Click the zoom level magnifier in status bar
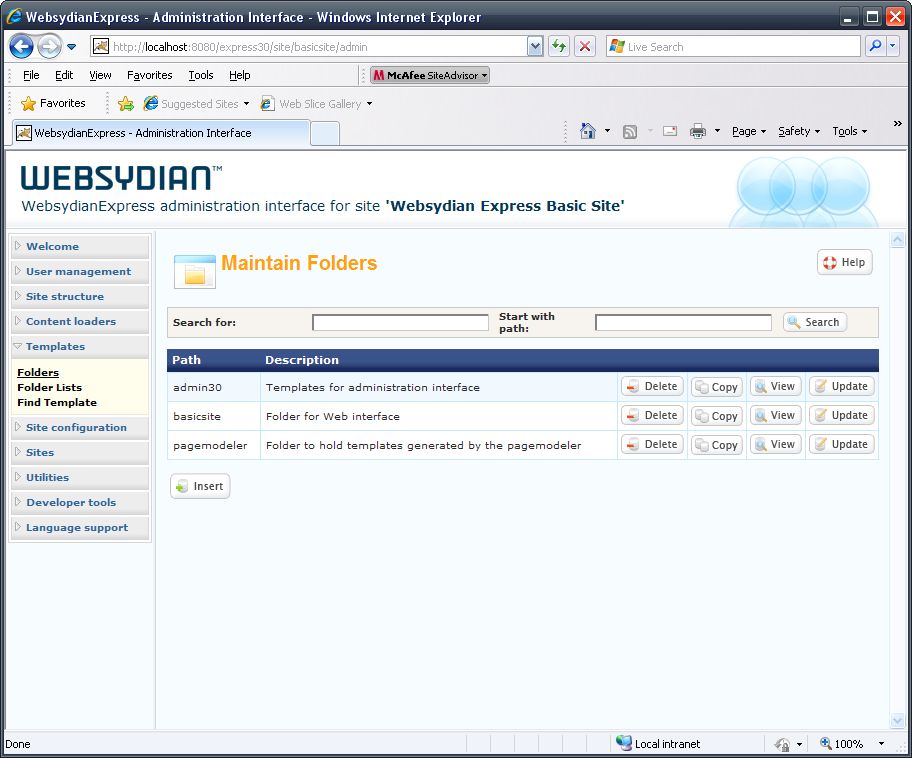Viewport: 912px width, 758px height. point(825,743)
